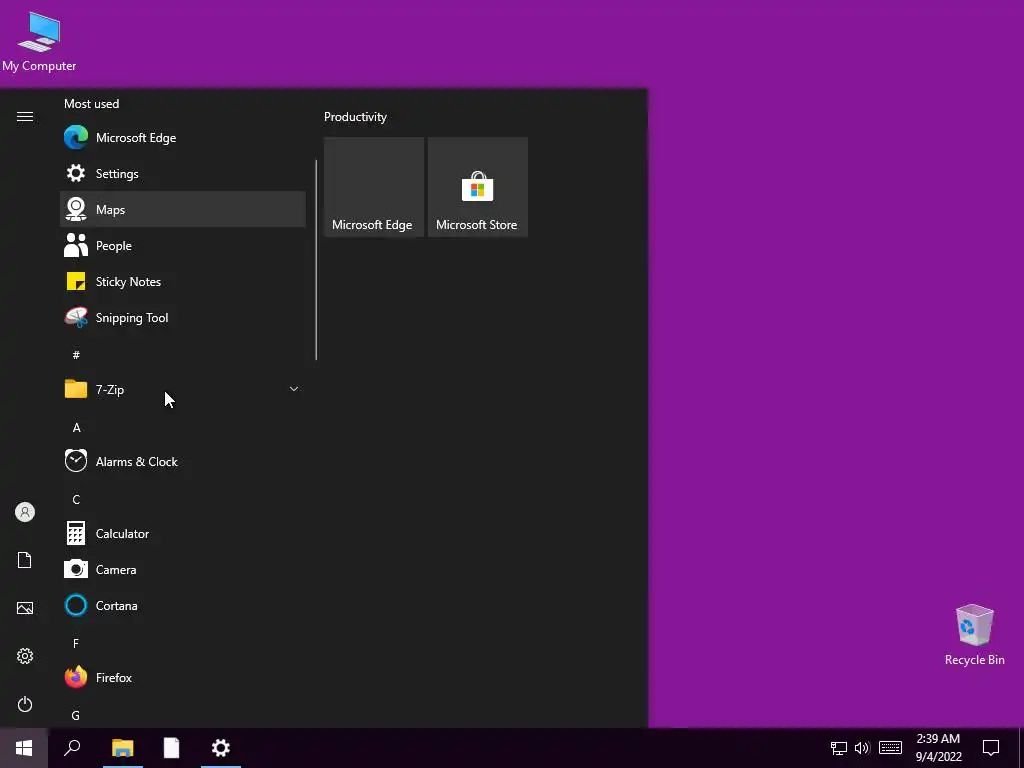Open the 7-Zip folder entry
1024x768 pixels.
182,389
